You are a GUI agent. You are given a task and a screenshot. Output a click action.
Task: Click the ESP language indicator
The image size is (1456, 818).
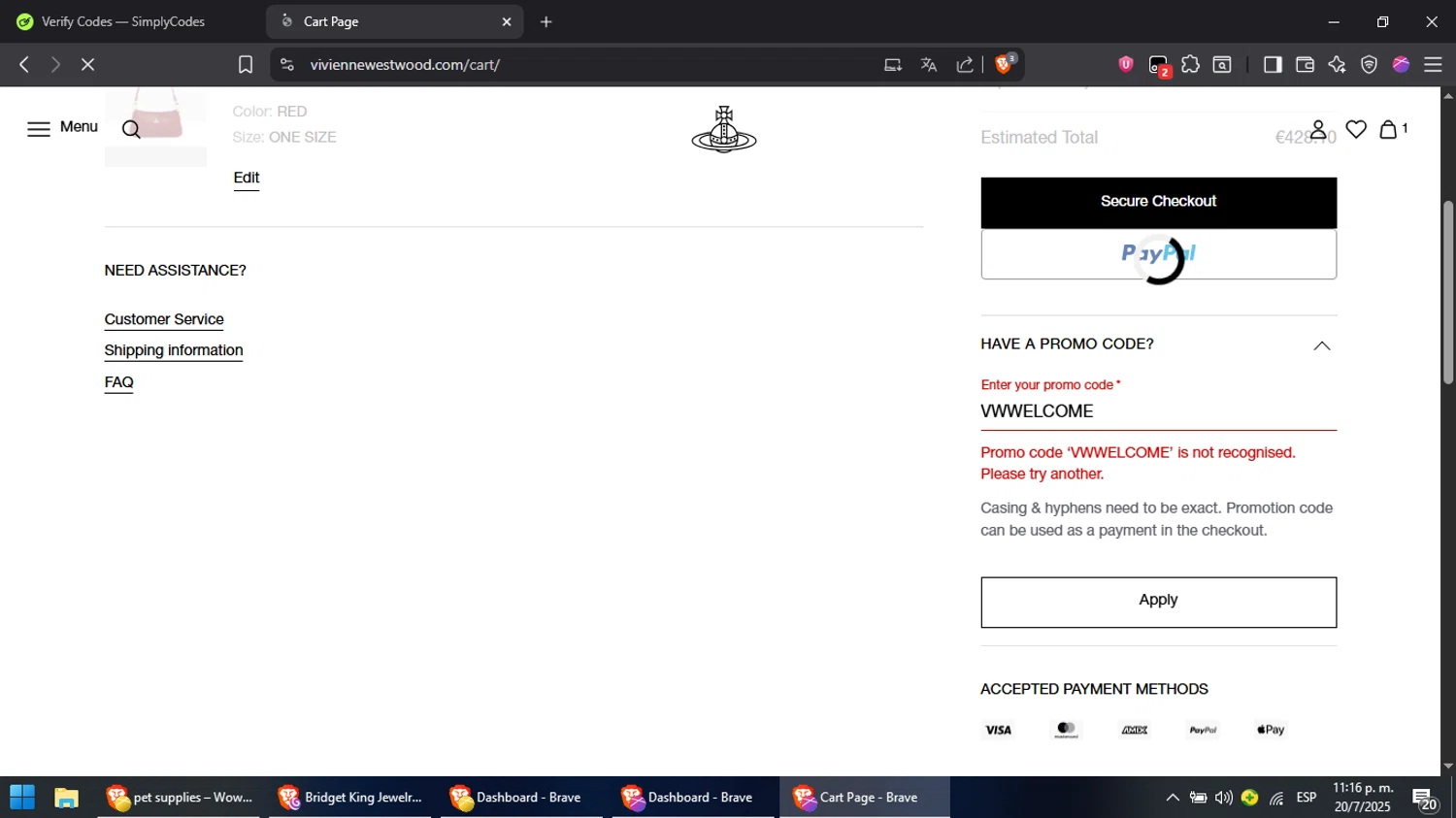pos(1307,798)
